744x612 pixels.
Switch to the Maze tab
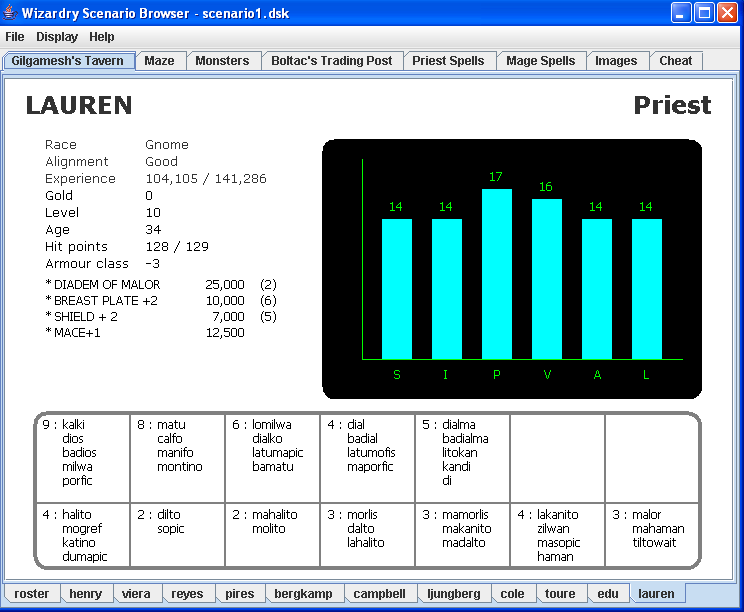coord(159,61)
